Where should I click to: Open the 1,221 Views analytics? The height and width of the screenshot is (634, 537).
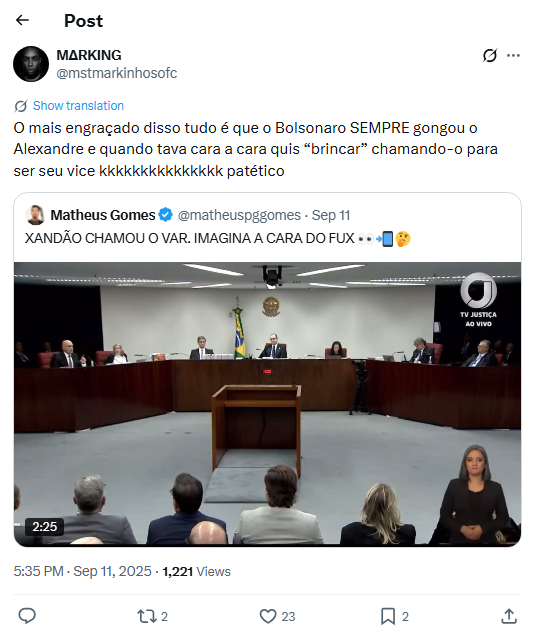196,571
